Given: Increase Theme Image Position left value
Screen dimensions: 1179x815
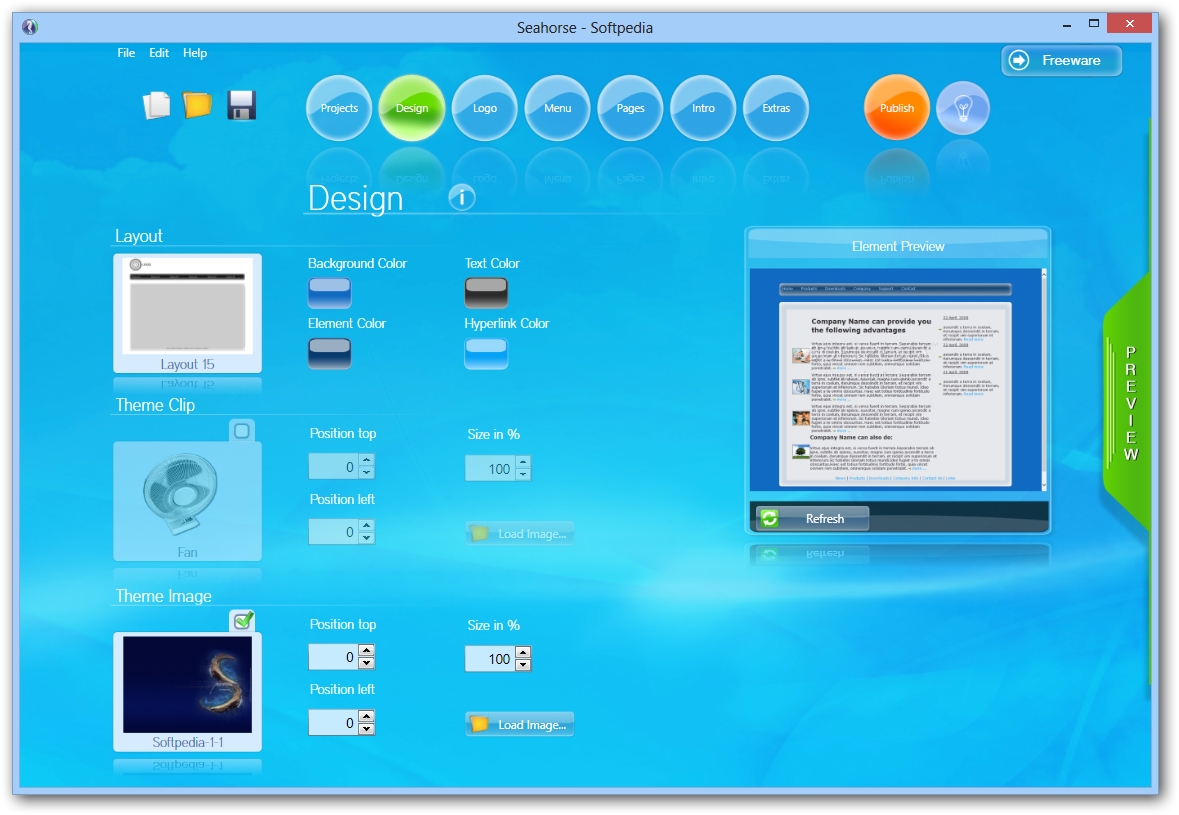Looking at the screenshot, I should (x=366, y=717).
